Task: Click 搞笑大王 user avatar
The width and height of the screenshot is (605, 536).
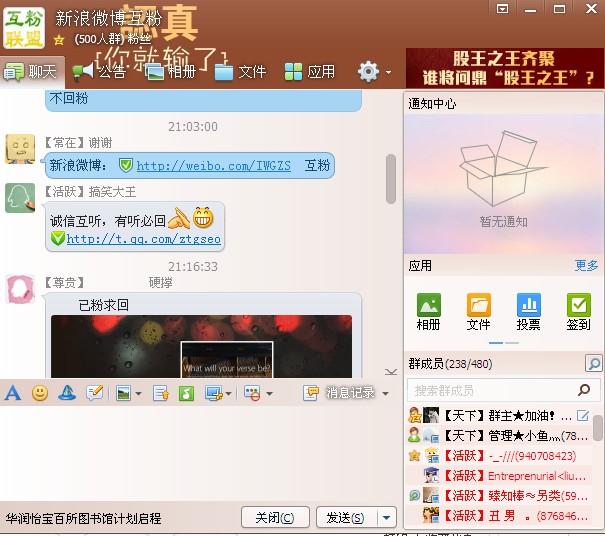Action: coord(20,198)
